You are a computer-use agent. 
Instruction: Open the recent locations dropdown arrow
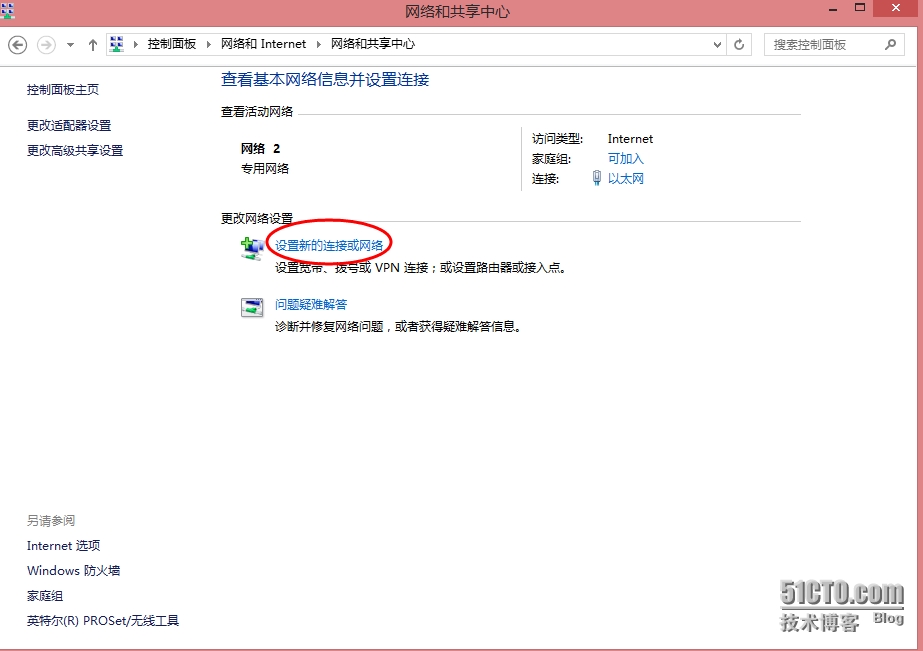pos(70,45)
